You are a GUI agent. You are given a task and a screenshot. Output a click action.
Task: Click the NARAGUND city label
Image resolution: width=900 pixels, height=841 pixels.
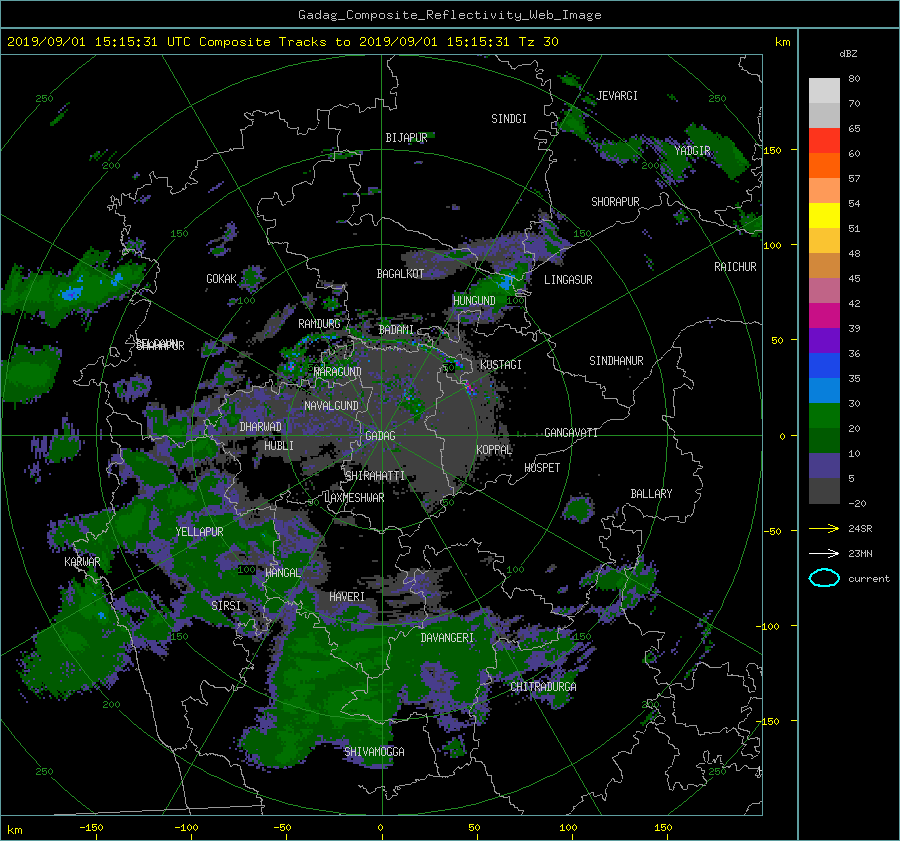click(x=338, y=371)
